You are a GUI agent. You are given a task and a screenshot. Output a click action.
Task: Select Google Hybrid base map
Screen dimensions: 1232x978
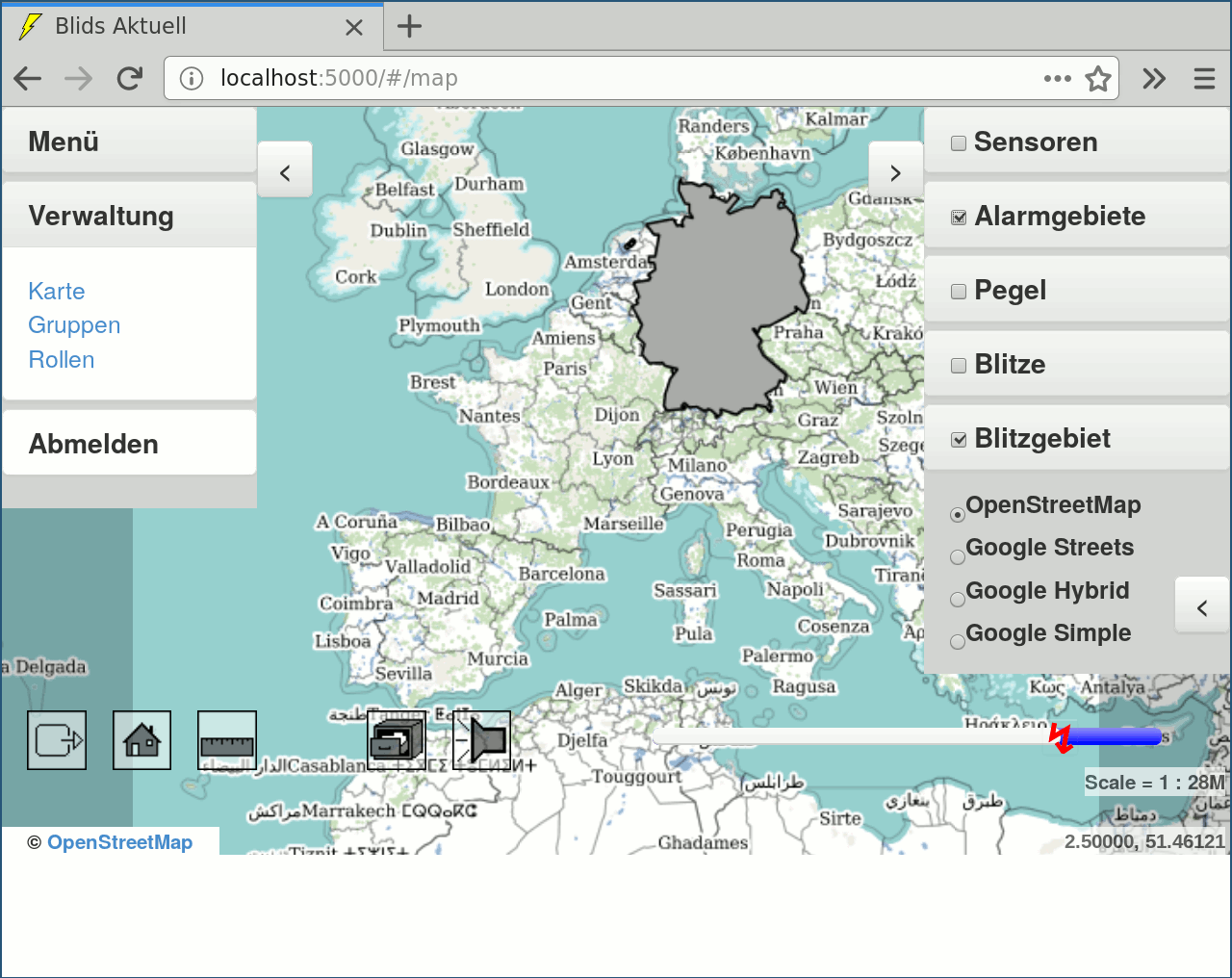coord(958,599)
